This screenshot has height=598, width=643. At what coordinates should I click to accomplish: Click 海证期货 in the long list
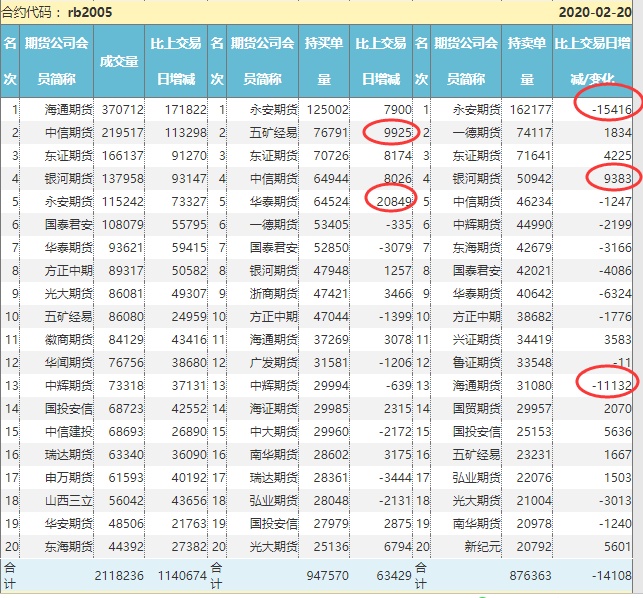[274, 408]
